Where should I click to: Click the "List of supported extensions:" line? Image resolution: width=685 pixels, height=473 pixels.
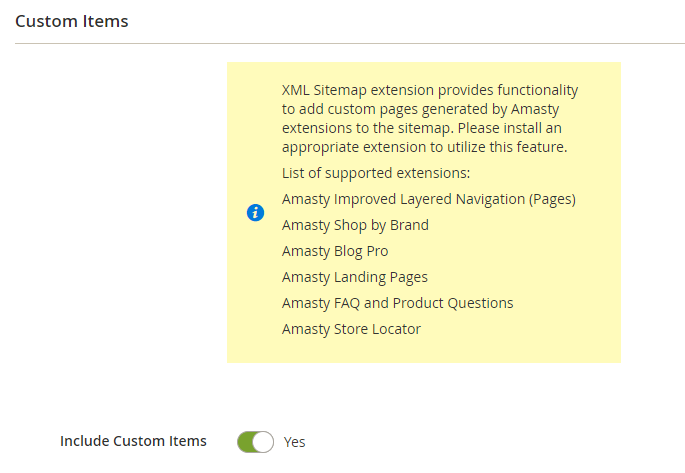(x=376, y=173)
